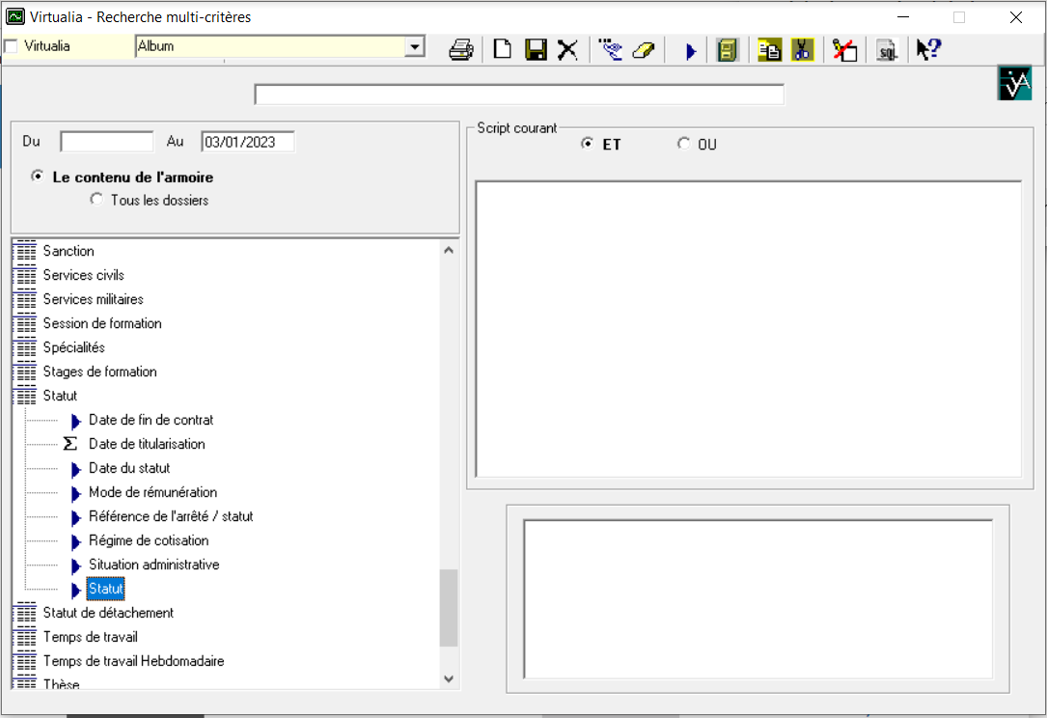
Task: Expand the Temps de travail category
Action: click(26, 637)
